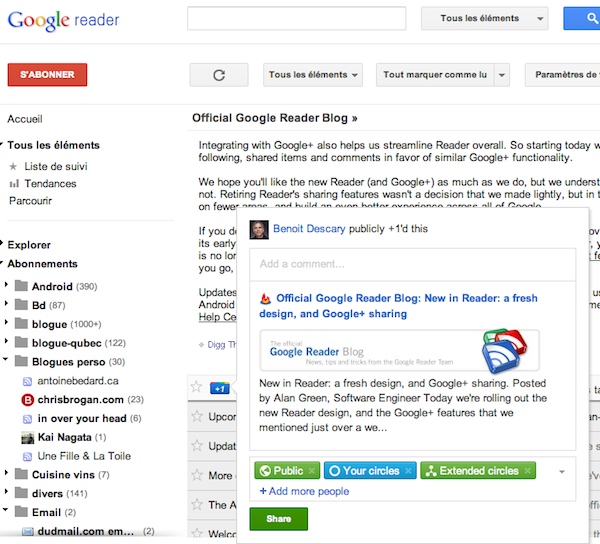Click the main search input field
Viewport: 600px width, 544px height.
[297, 18]
